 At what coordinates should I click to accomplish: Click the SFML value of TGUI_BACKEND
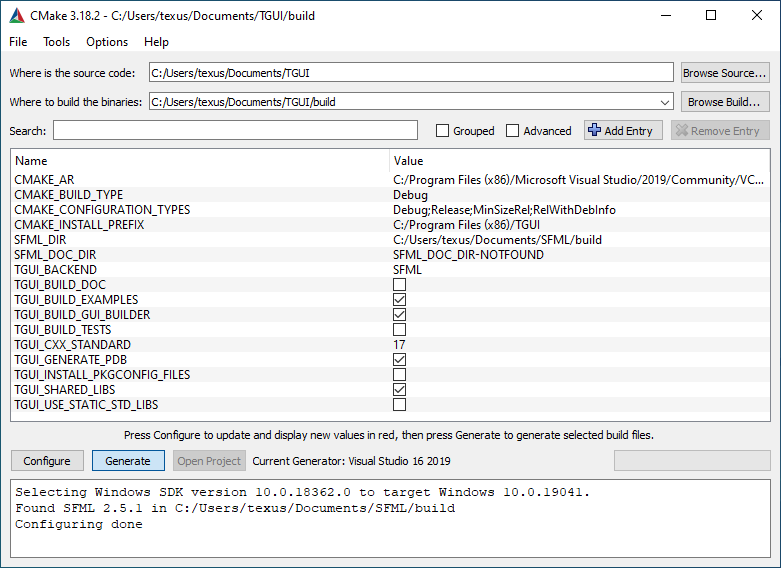pyautogui.click(x=407, y=270)
